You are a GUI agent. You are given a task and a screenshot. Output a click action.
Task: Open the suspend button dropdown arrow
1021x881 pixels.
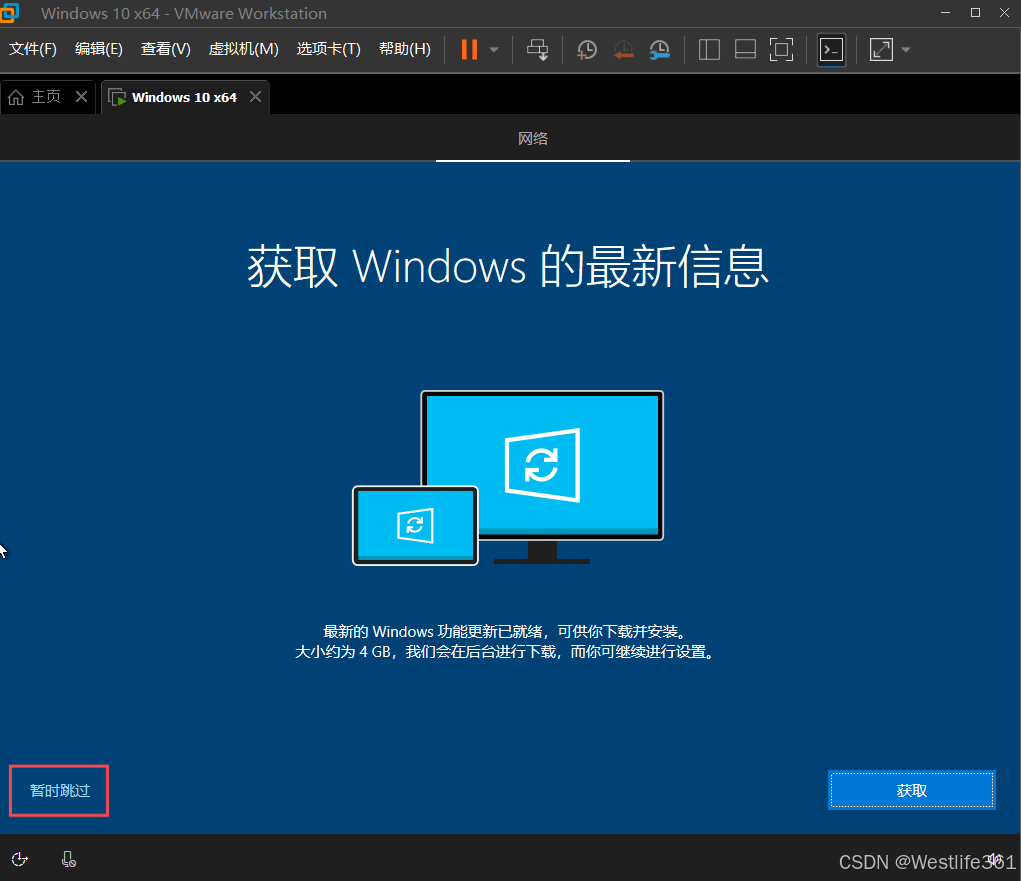(492, 49)
